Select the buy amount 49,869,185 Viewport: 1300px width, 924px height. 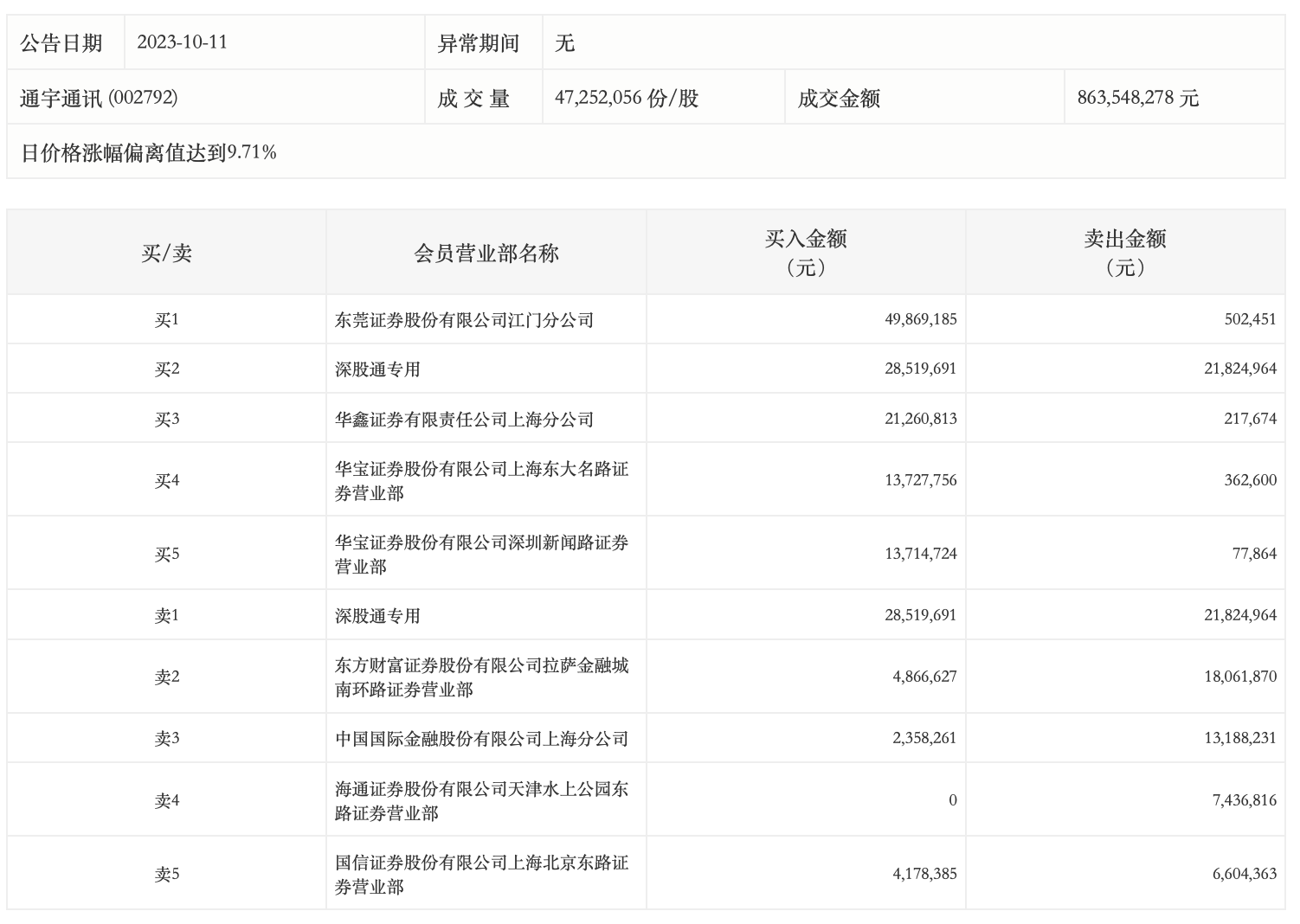point(920,319)
